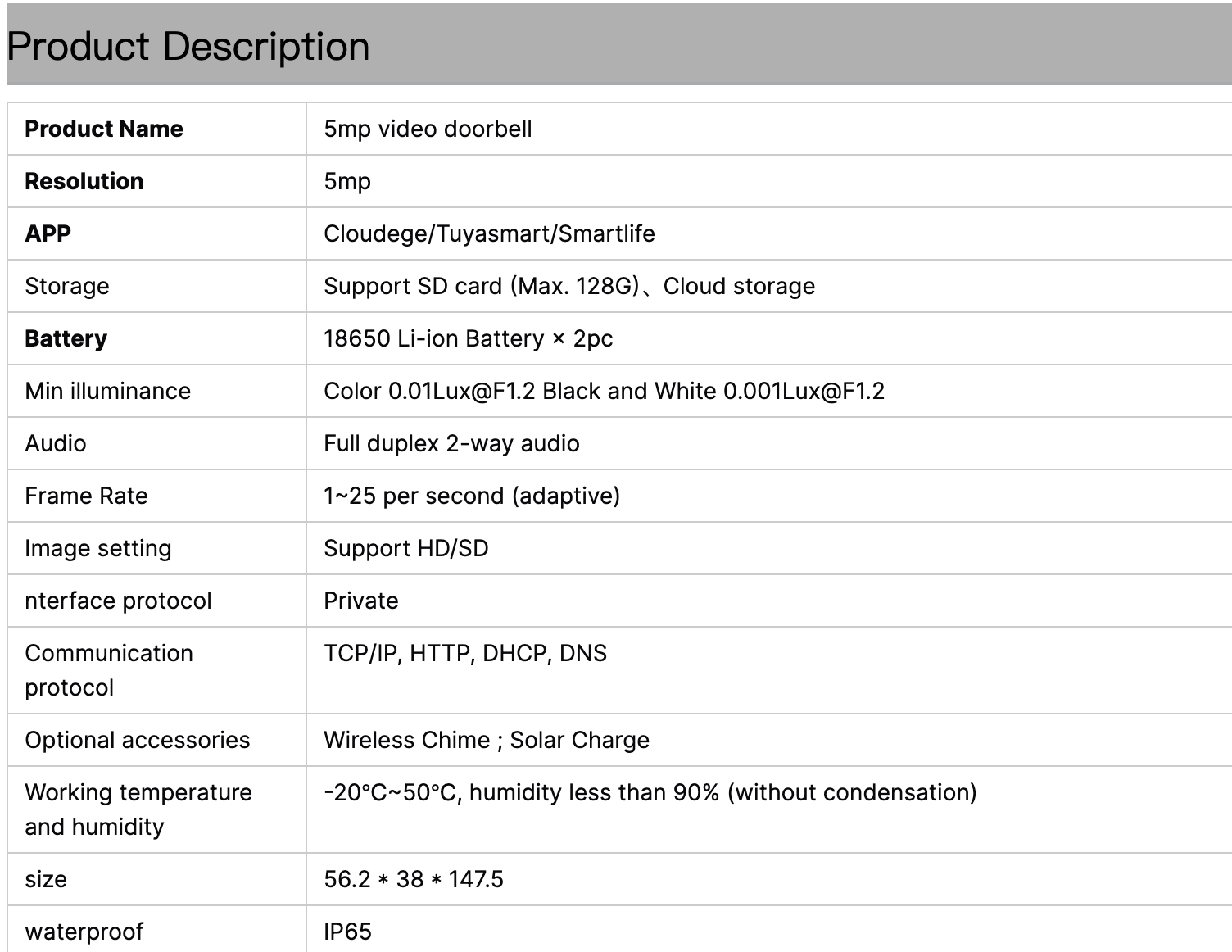Click the Min illuminance label
The width and height of the screenshot is (1232, 952).
point(107,391)
